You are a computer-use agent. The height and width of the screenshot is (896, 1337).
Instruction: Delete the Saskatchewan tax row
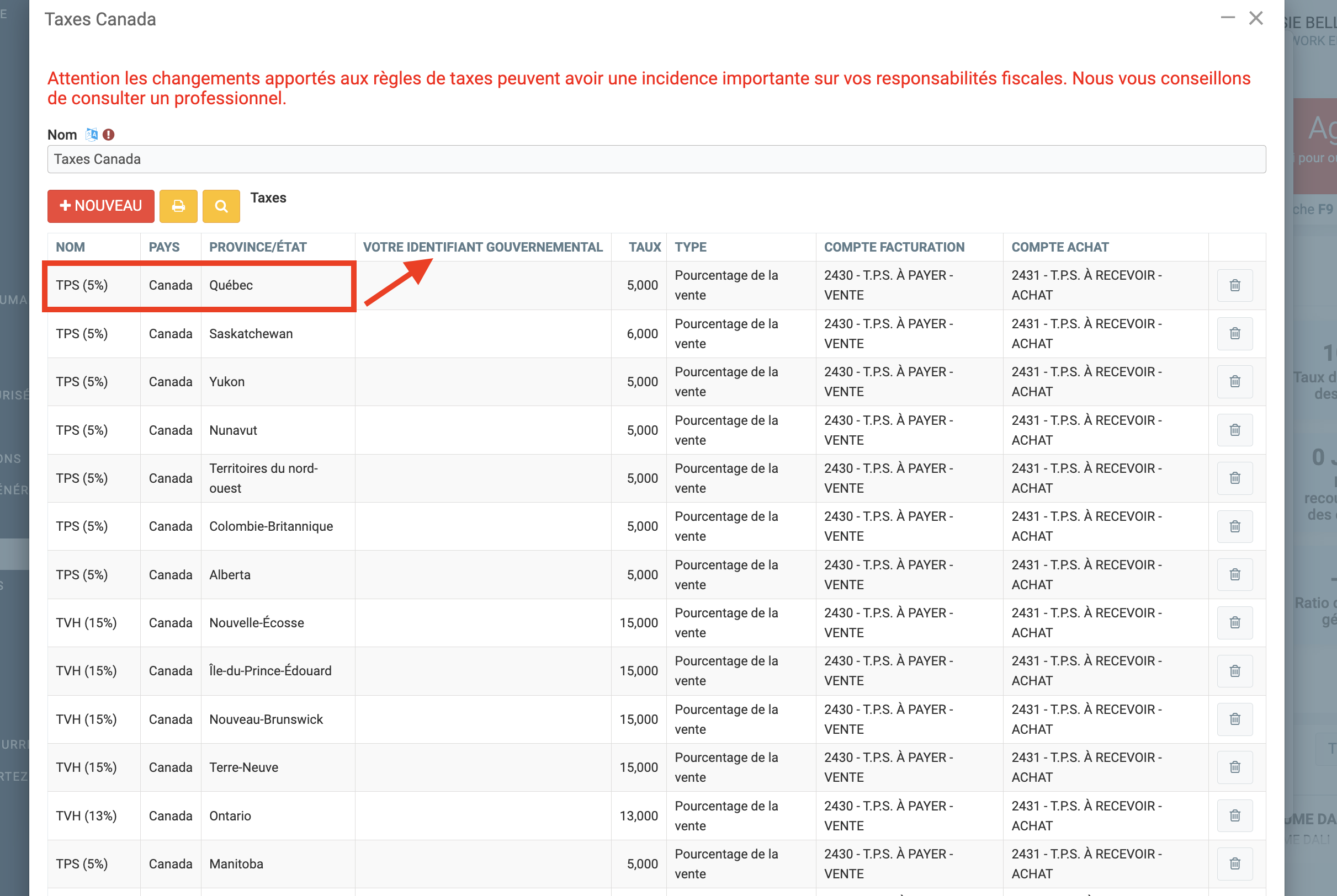click(1235, 333)
